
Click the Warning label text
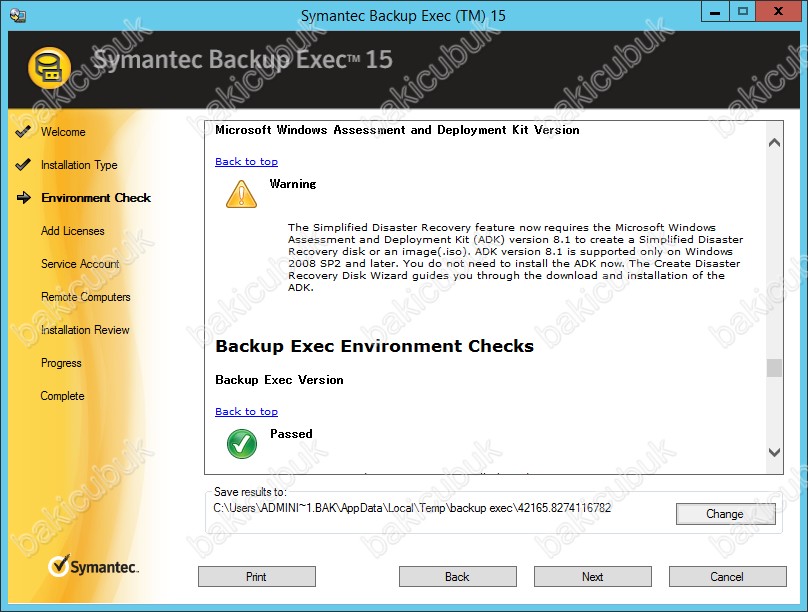click(293, 184)
